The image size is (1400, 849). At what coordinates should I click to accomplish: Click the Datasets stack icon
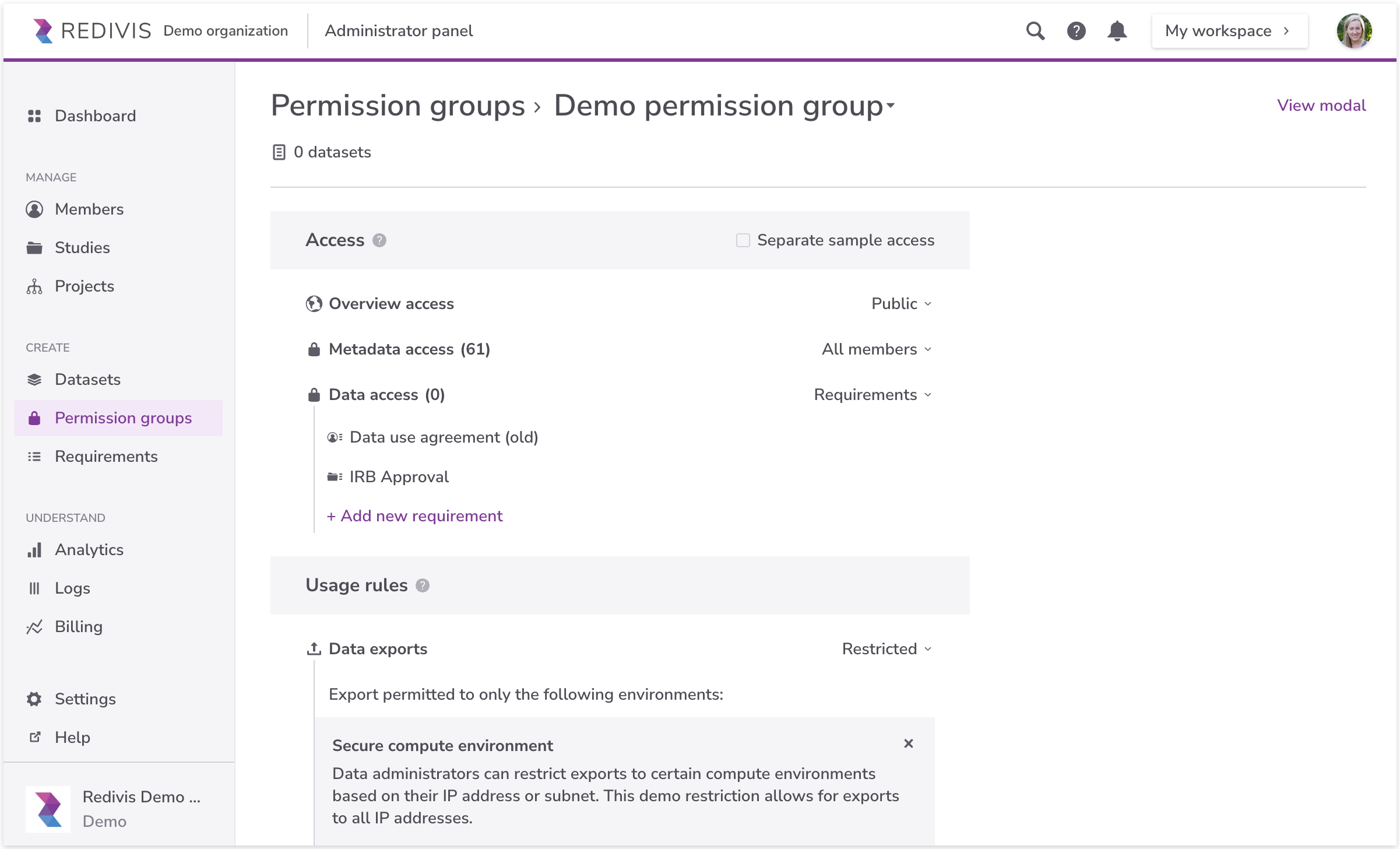pyautogui.click(x=34, y=380)
